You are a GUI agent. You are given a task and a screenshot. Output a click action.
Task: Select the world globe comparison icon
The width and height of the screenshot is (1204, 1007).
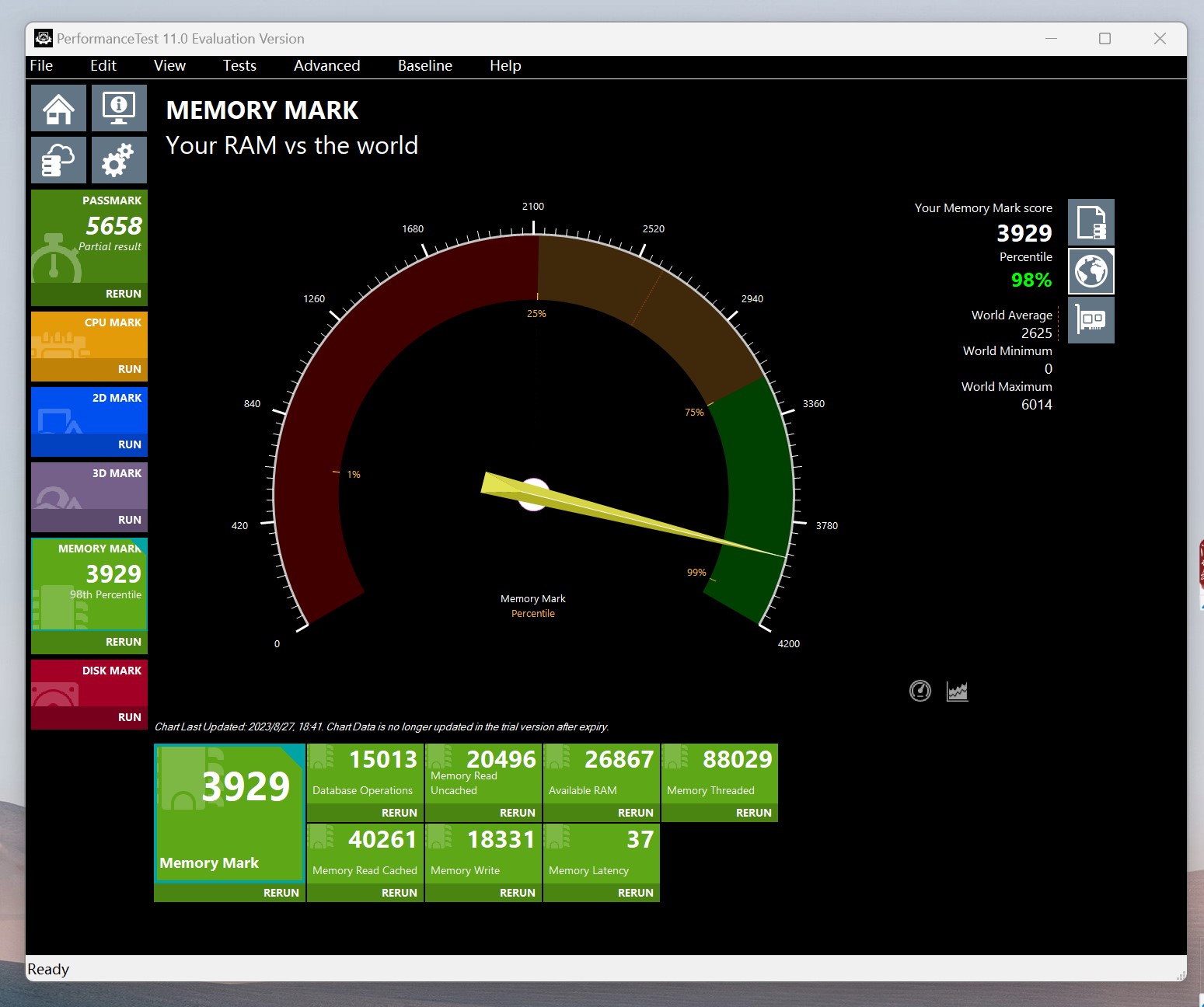[1091, 271]
